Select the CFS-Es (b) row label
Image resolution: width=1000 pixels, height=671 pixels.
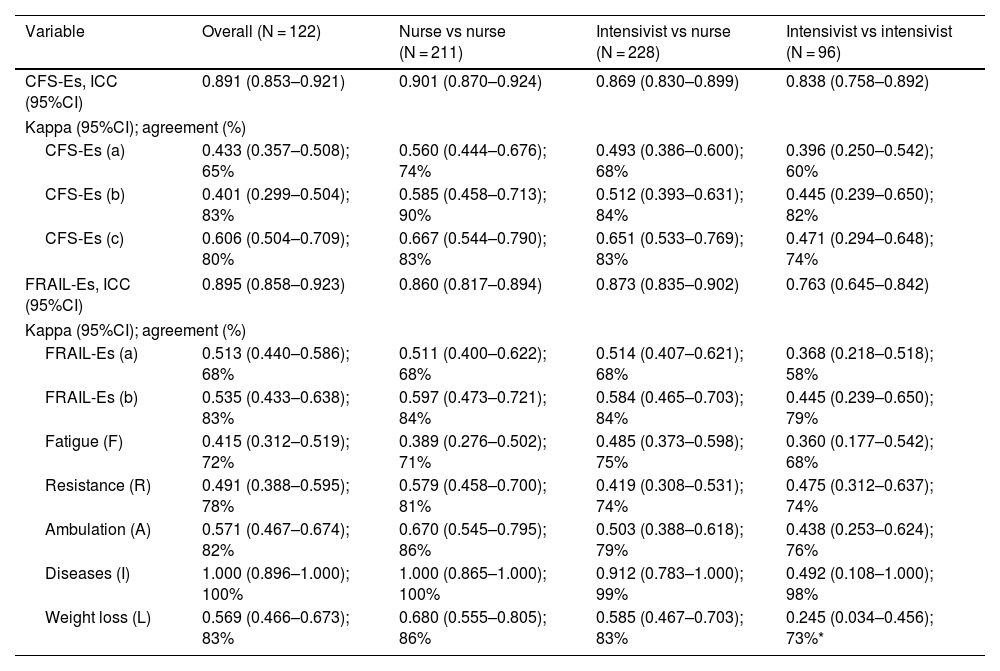[x=85, y=195]
